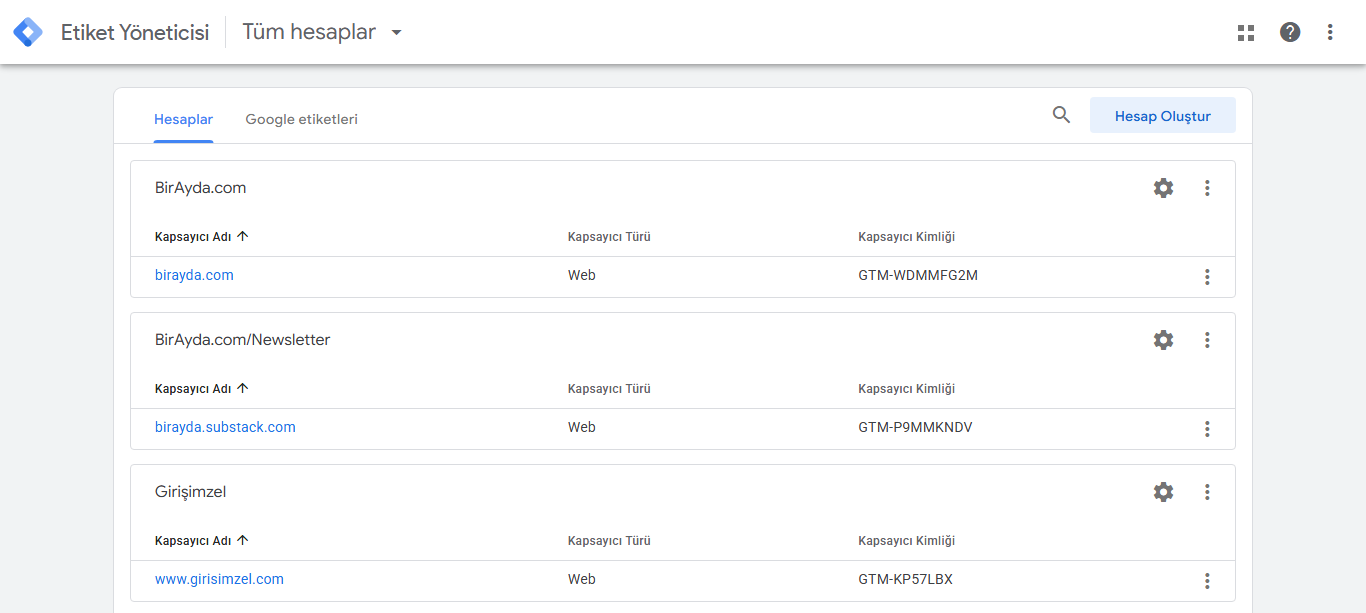
Task: Open the birayda.com container link
Action: 194,275
